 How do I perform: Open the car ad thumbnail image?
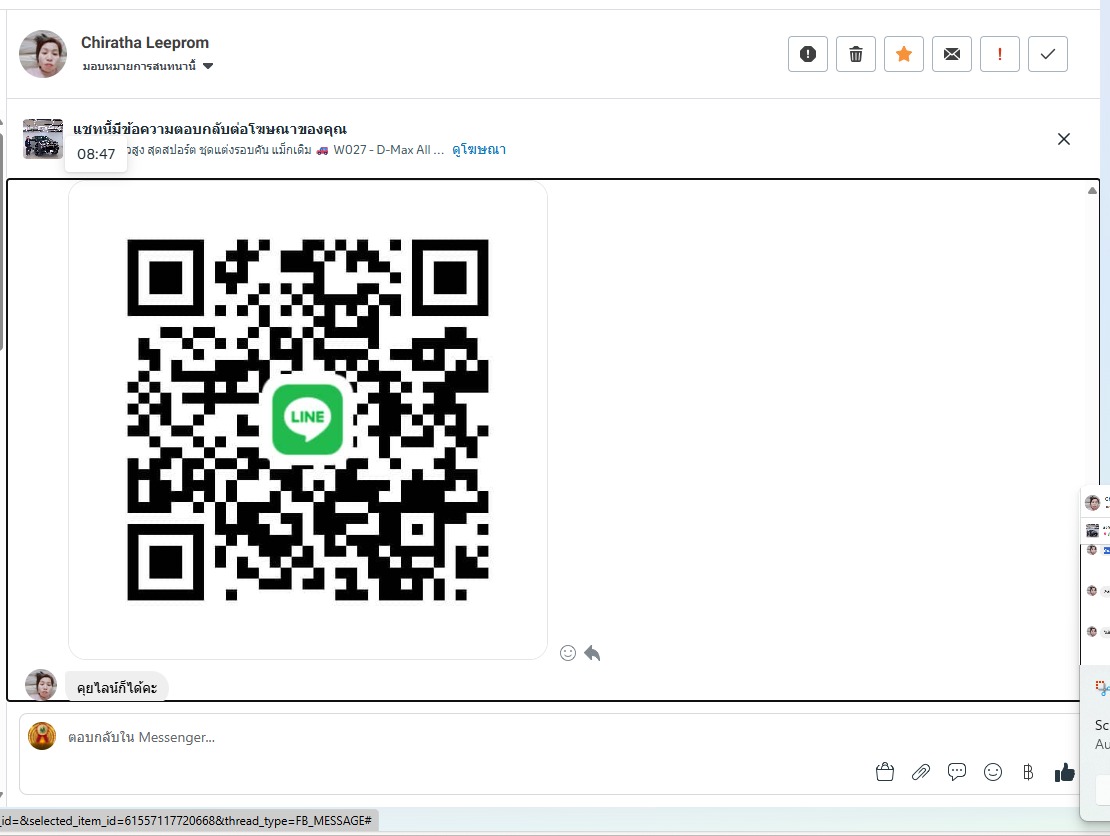[42, 138]
